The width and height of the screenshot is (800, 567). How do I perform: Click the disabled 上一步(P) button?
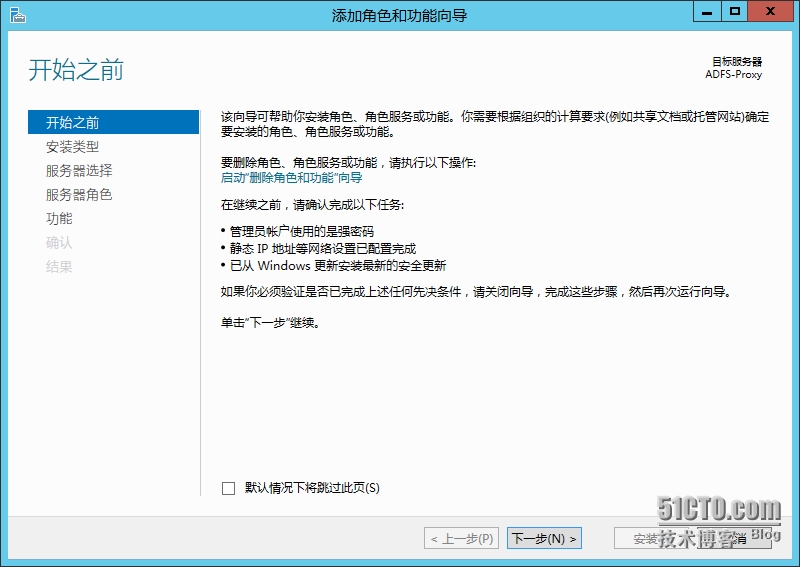[x=461, y=539]
